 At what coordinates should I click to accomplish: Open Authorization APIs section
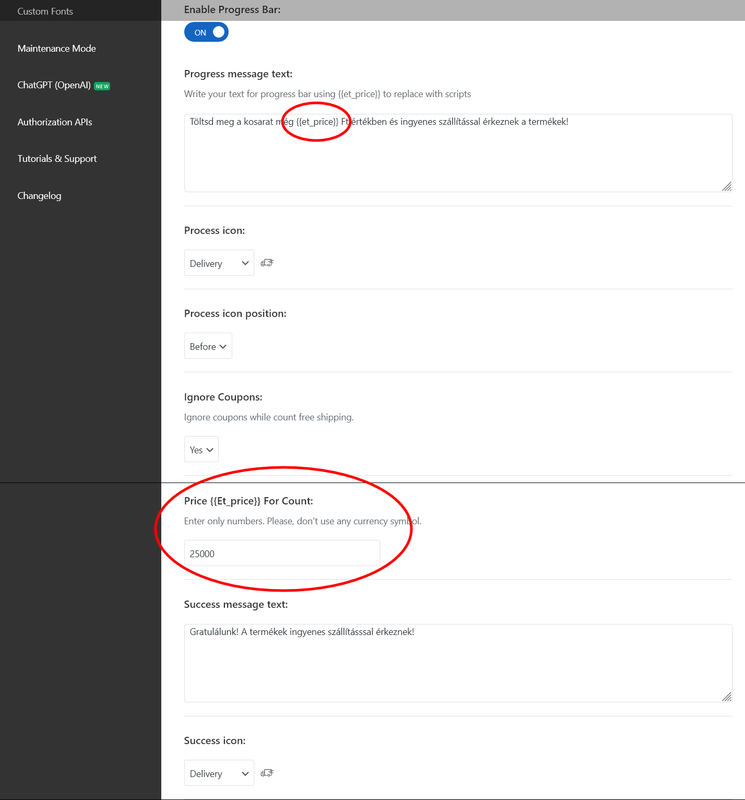click(x=55, y=122)
